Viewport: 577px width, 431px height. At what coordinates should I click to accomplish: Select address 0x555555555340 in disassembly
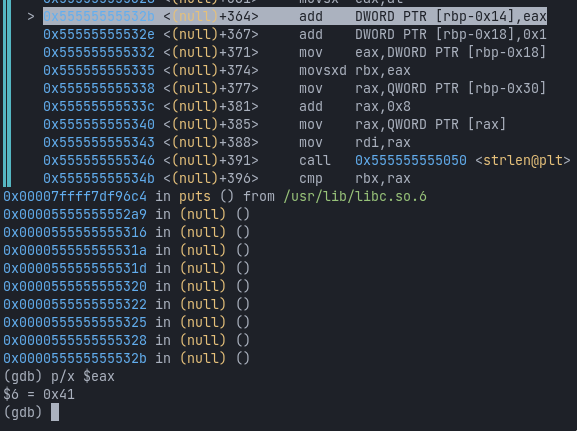click(x=99, y=125)
